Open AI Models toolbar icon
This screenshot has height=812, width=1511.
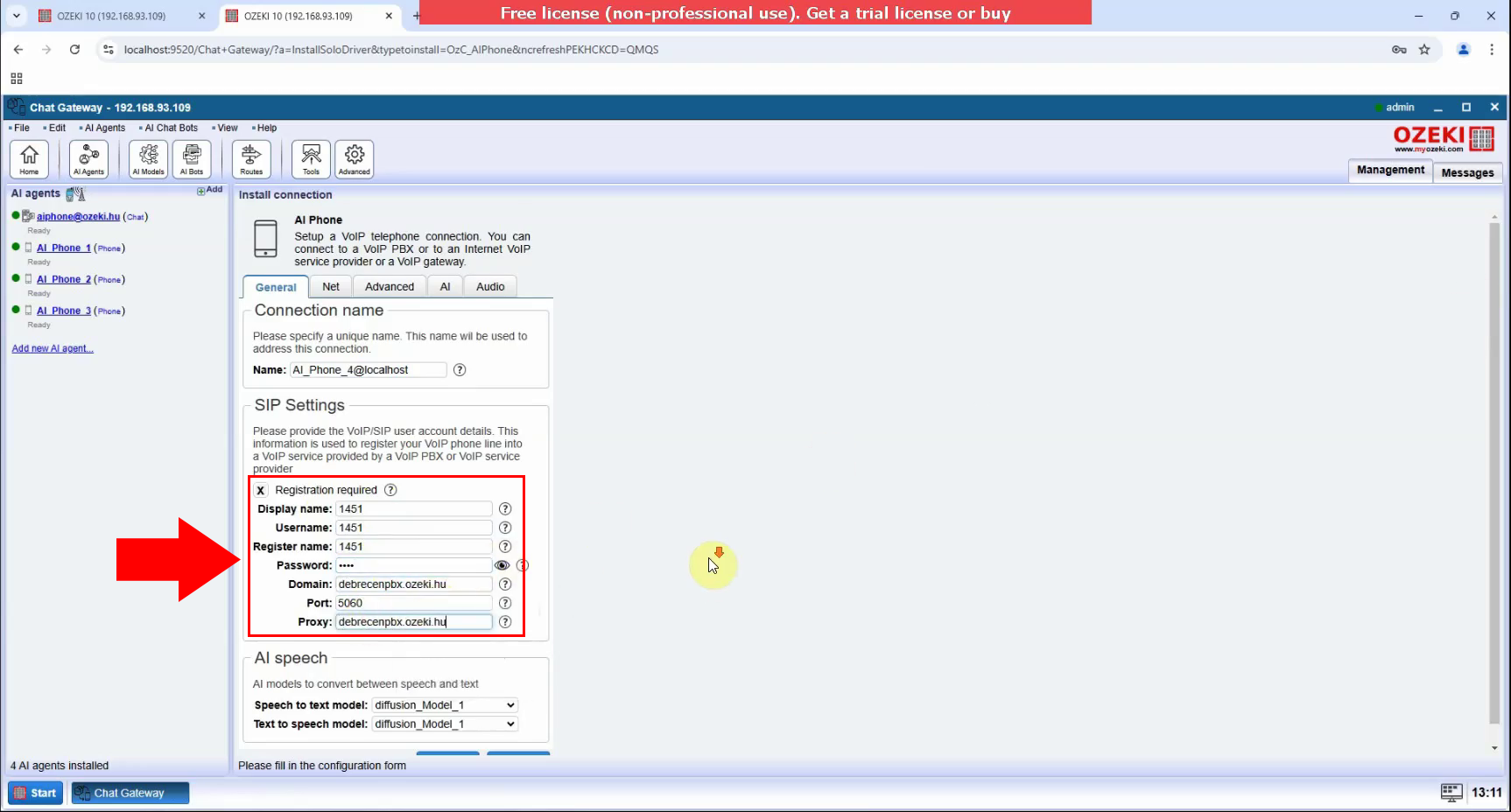pyautogui.click(x=148, y=159)
